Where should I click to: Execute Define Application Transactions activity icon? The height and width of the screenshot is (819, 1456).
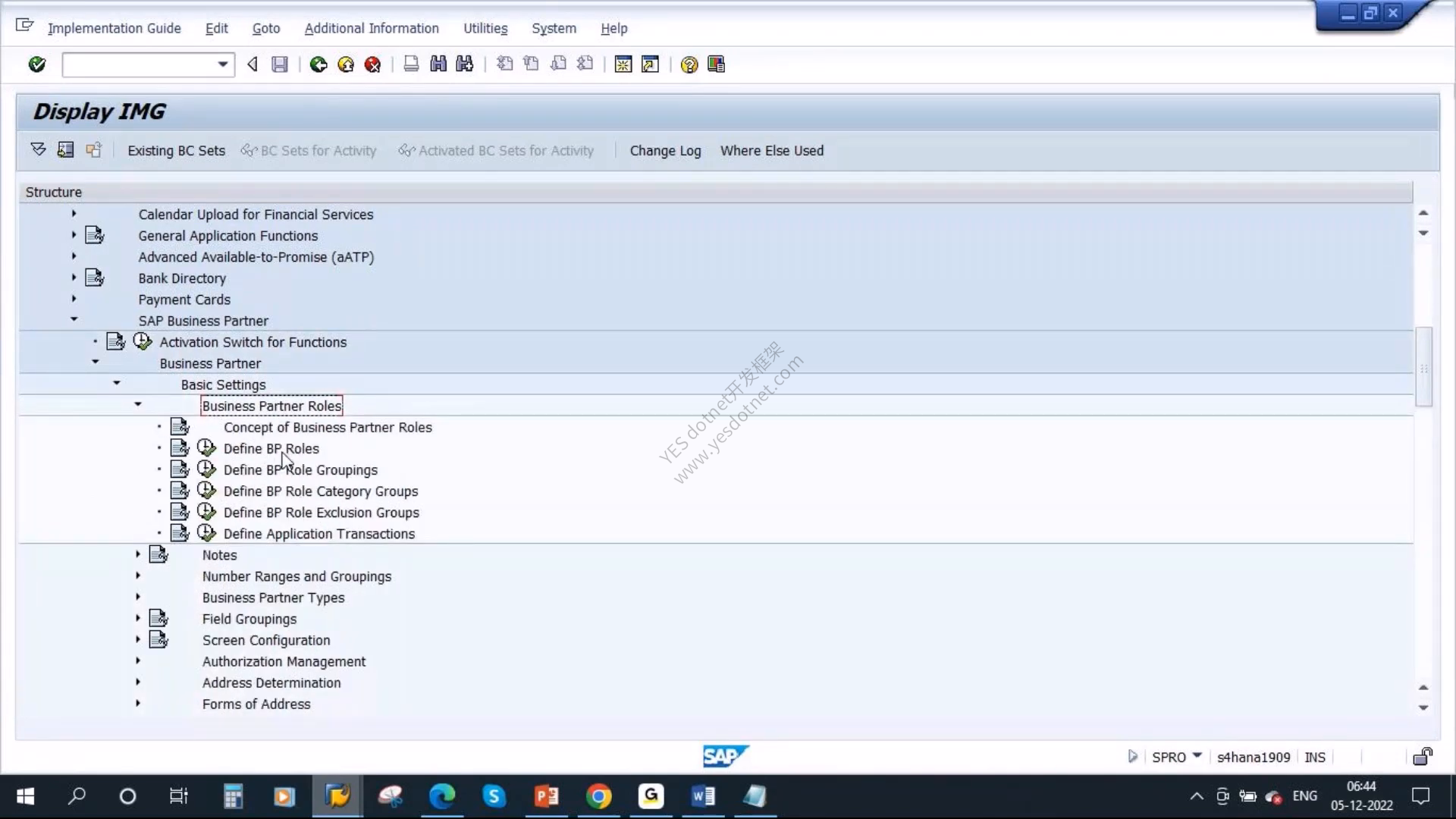(x=206, y=533)
